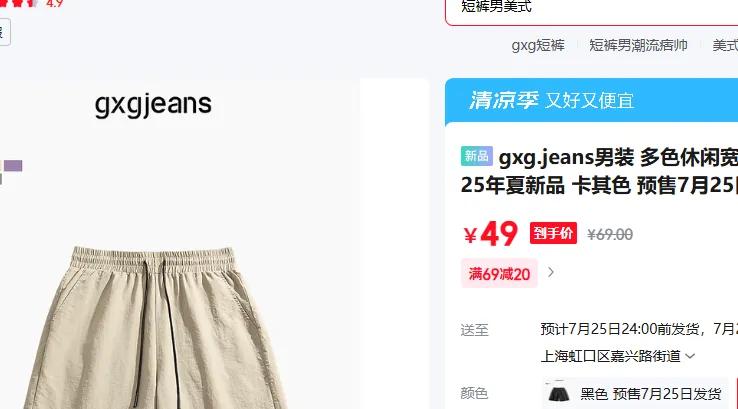
Task: Choose the 黑色 预售7月25日发货 color option
Action: pyautogui.click(x=635, y=393)
